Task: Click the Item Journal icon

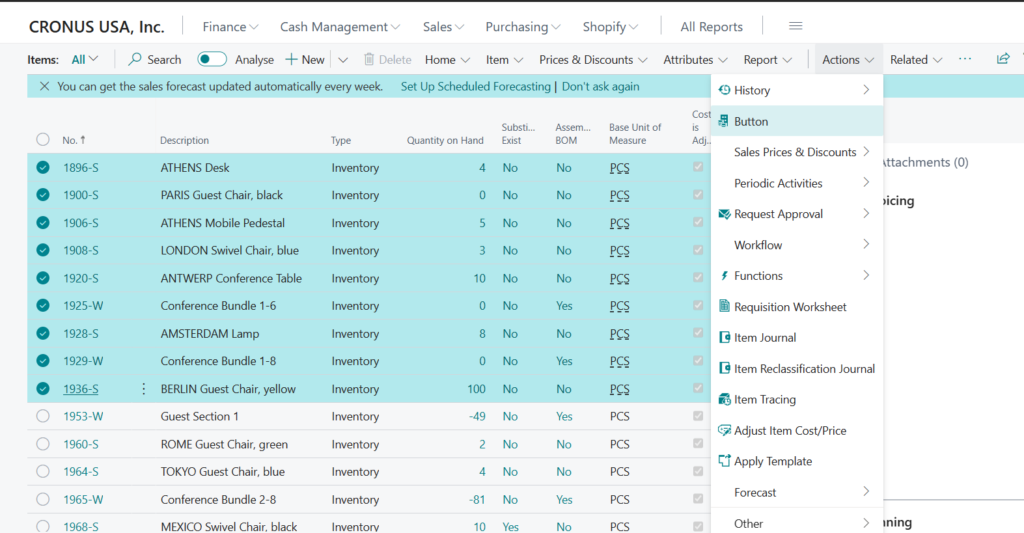Action: (724, 337)
